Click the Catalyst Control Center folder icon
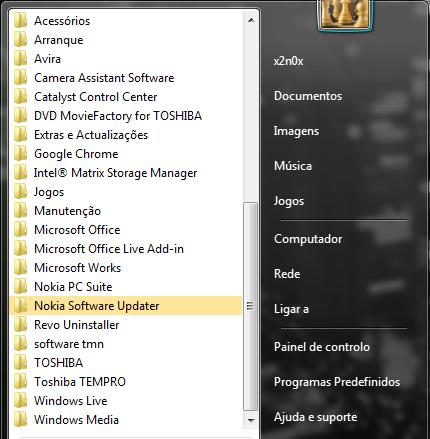The image size is (430, 439). point(20,97)
